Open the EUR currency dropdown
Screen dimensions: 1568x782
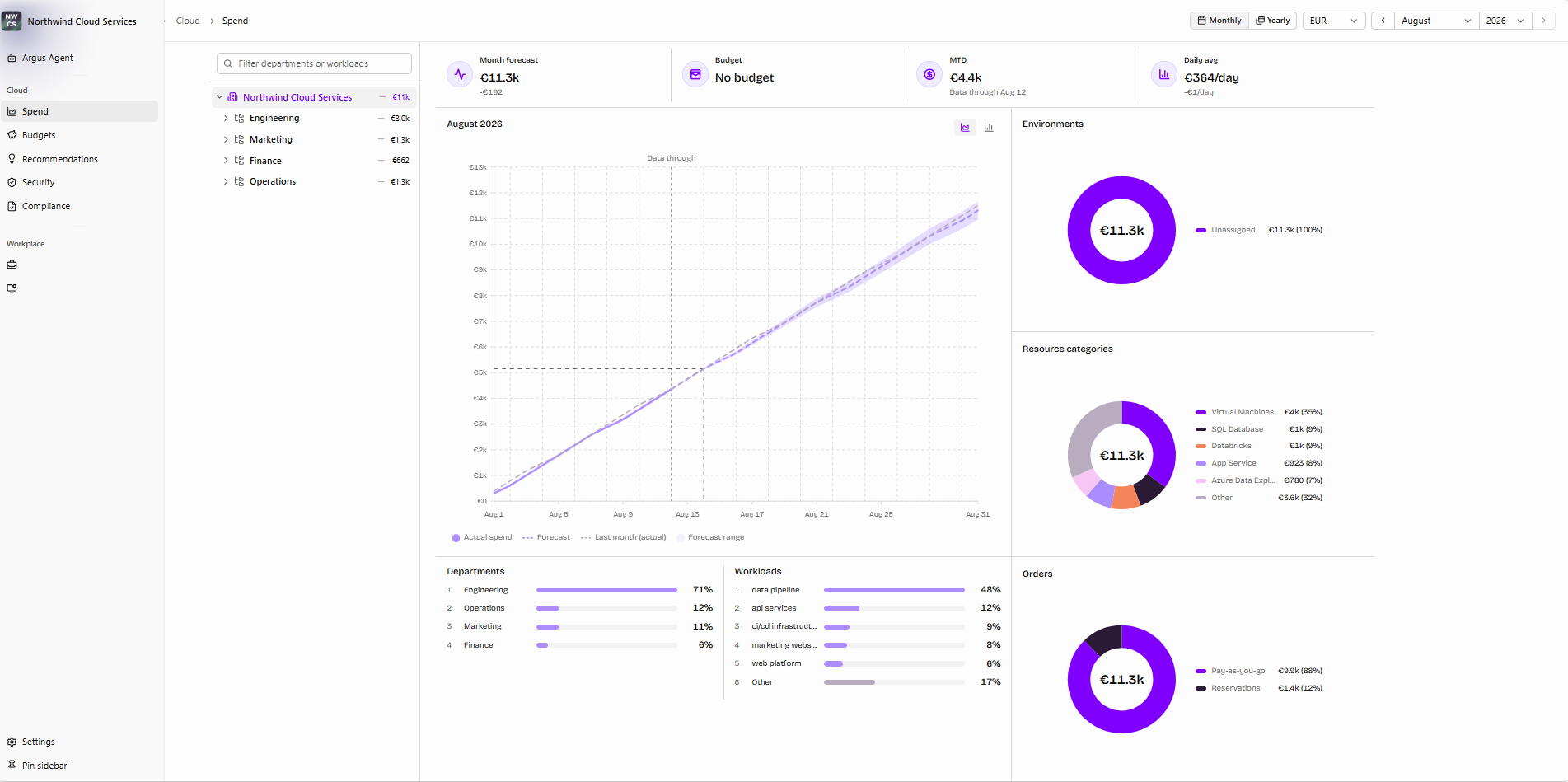1334,21
